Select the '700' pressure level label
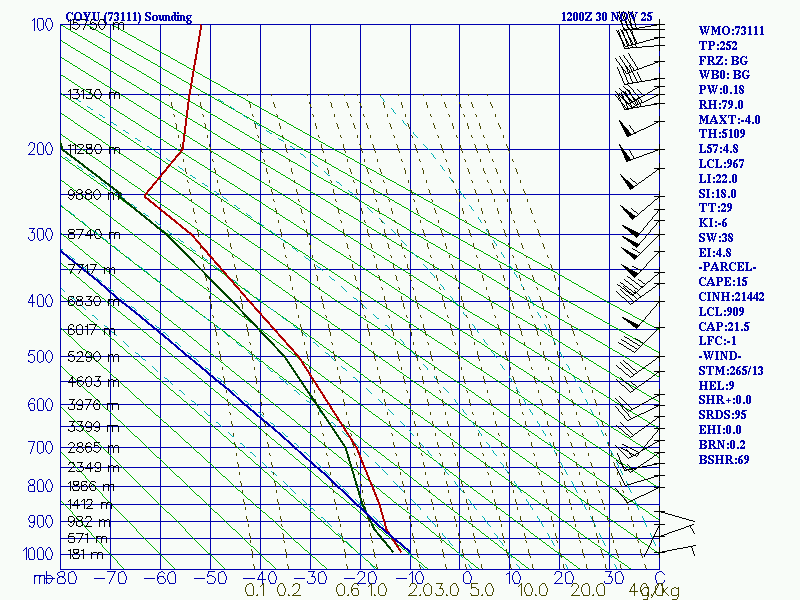Screen dimensions: 800x600 (40, 448)
